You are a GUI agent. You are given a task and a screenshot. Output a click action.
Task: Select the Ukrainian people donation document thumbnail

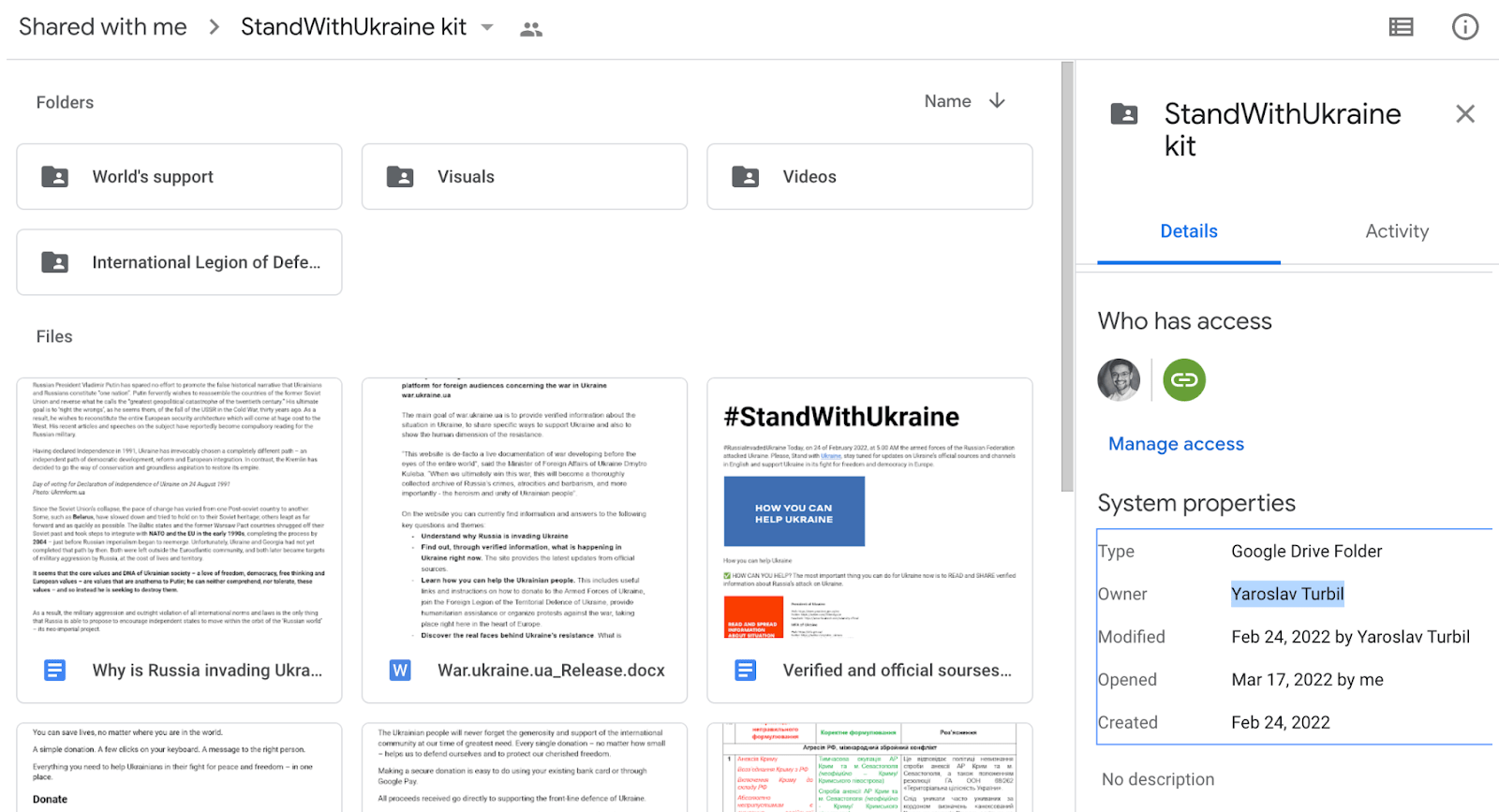[x=525, y=767]
